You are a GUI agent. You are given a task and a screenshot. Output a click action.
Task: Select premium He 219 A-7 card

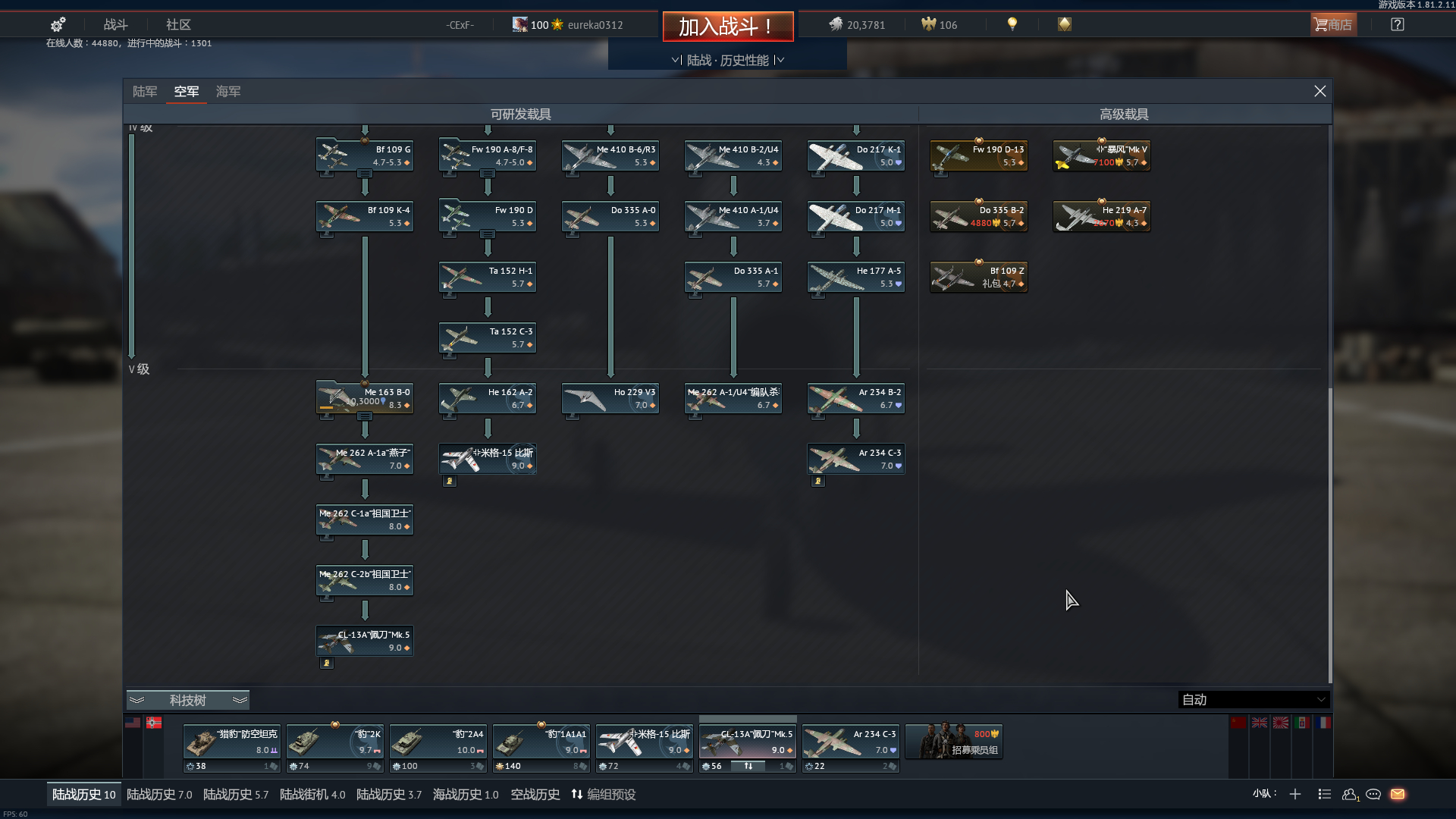pos(1102,216)
